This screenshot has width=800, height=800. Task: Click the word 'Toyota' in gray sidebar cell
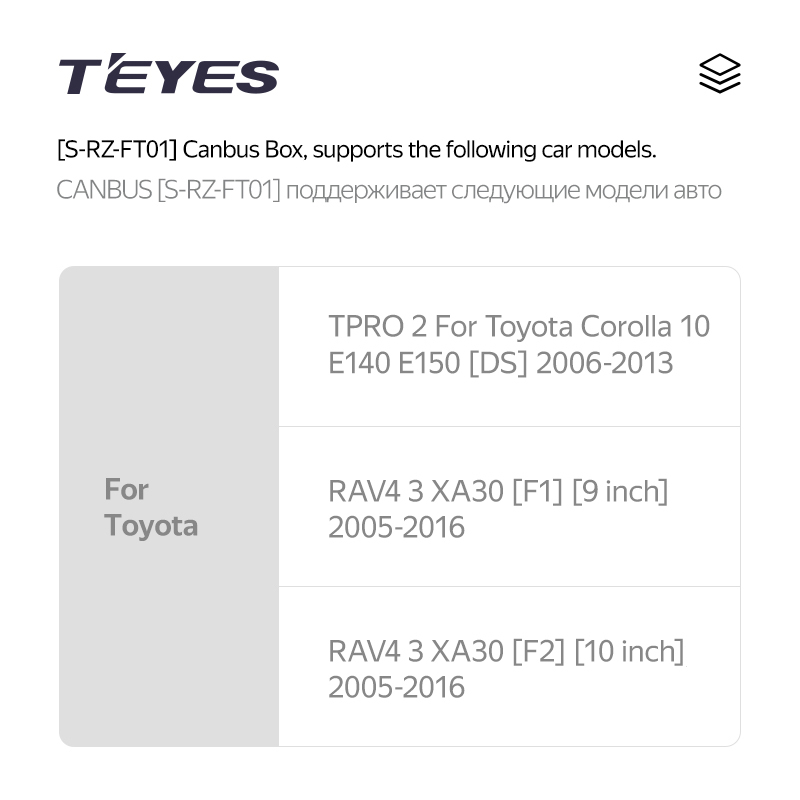[x=151, y=526]
